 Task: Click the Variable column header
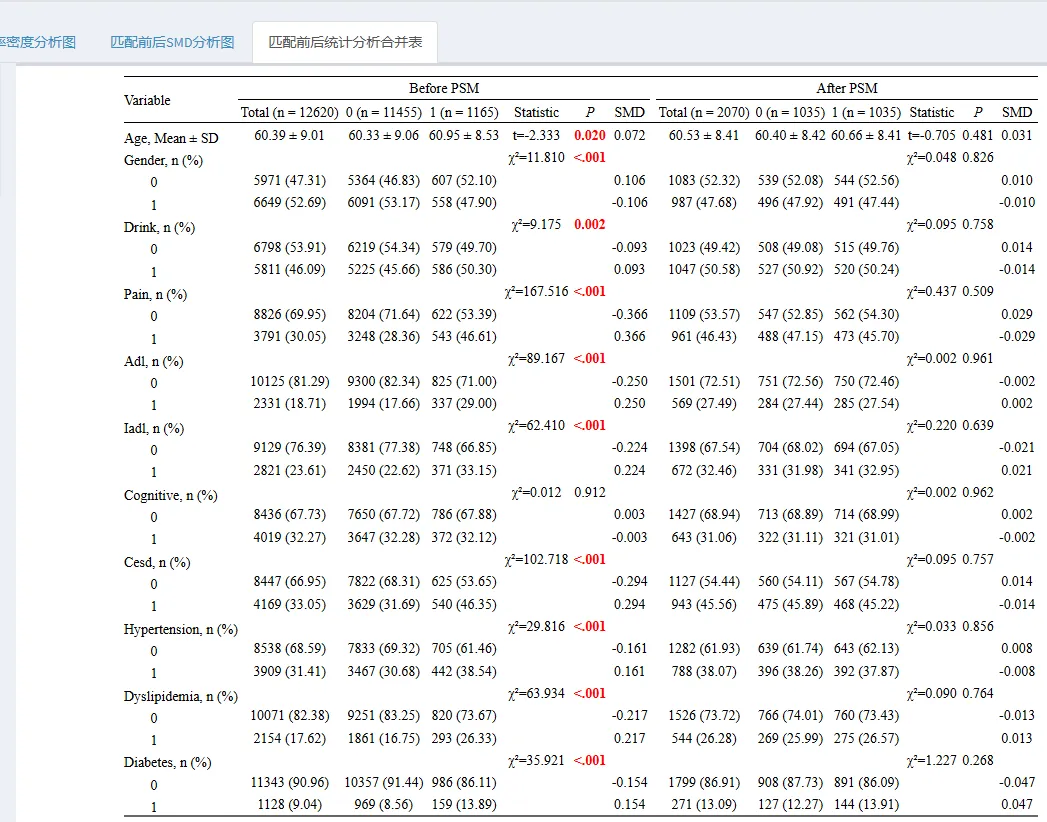tap(147, 100)
